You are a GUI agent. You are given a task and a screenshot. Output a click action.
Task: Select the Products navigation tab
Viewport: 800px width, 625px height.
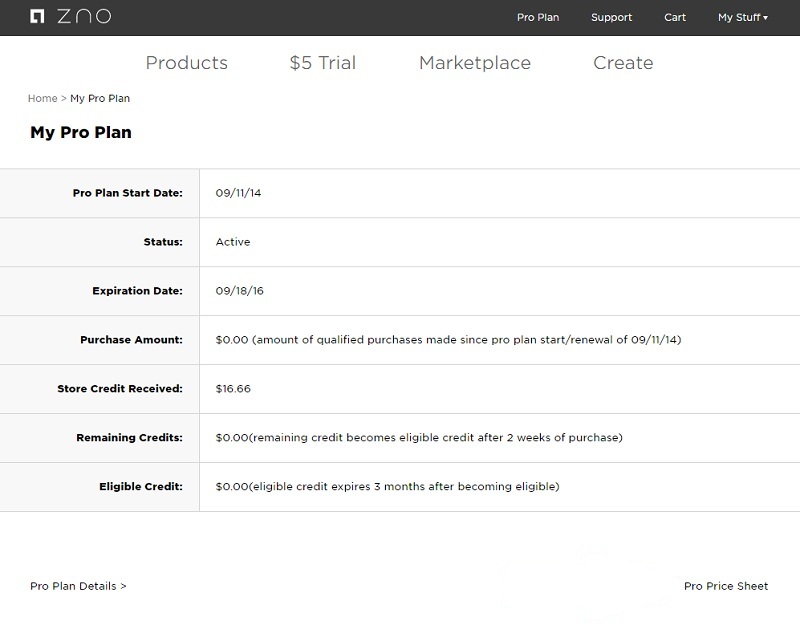point(187,63)
